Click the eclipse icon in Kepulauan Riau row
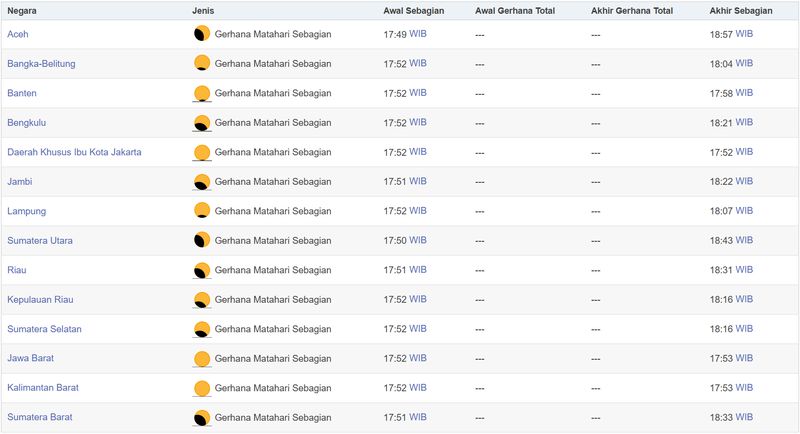This screenshot has height=434, width=800. [202, 300]
